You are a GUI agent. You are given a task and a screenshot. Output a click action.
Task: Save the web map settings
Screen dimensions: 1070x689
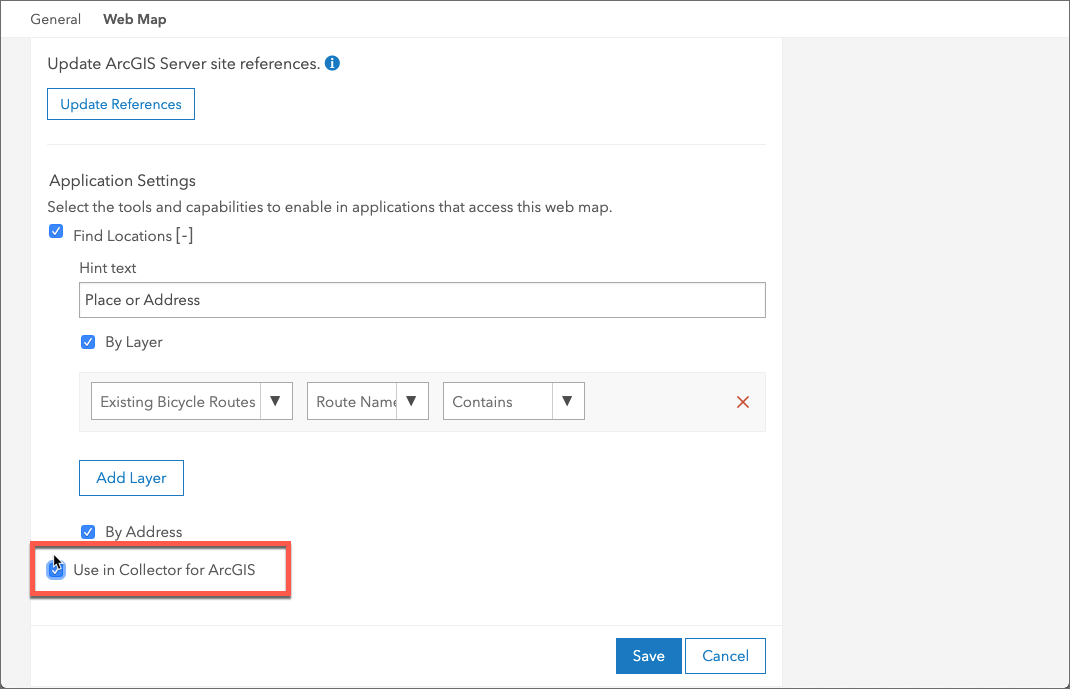648,656
